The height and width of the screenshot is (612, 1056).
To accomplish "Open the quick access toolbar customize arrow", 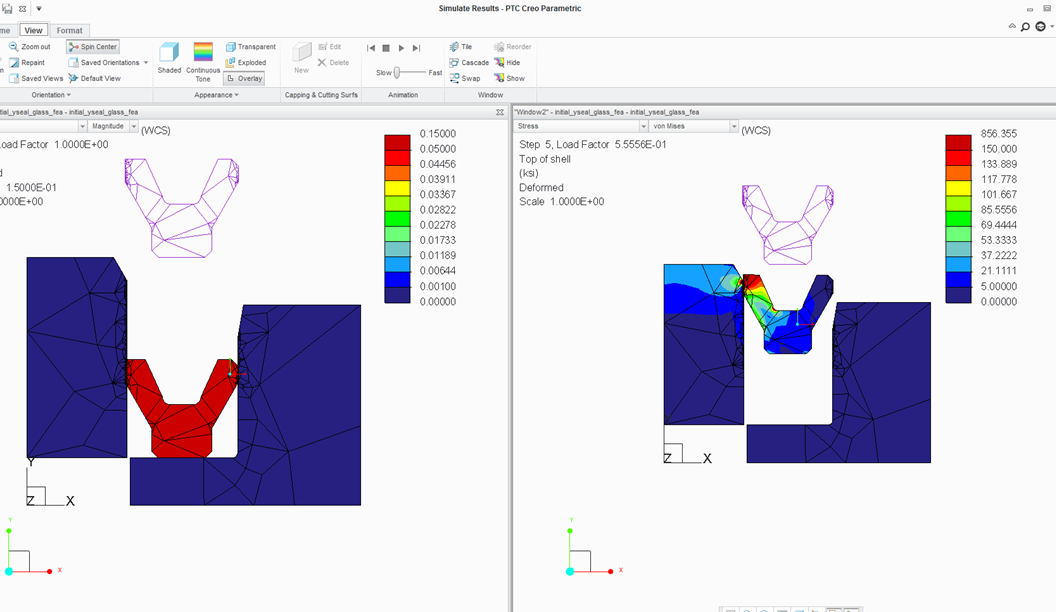I will pos(39,9).
